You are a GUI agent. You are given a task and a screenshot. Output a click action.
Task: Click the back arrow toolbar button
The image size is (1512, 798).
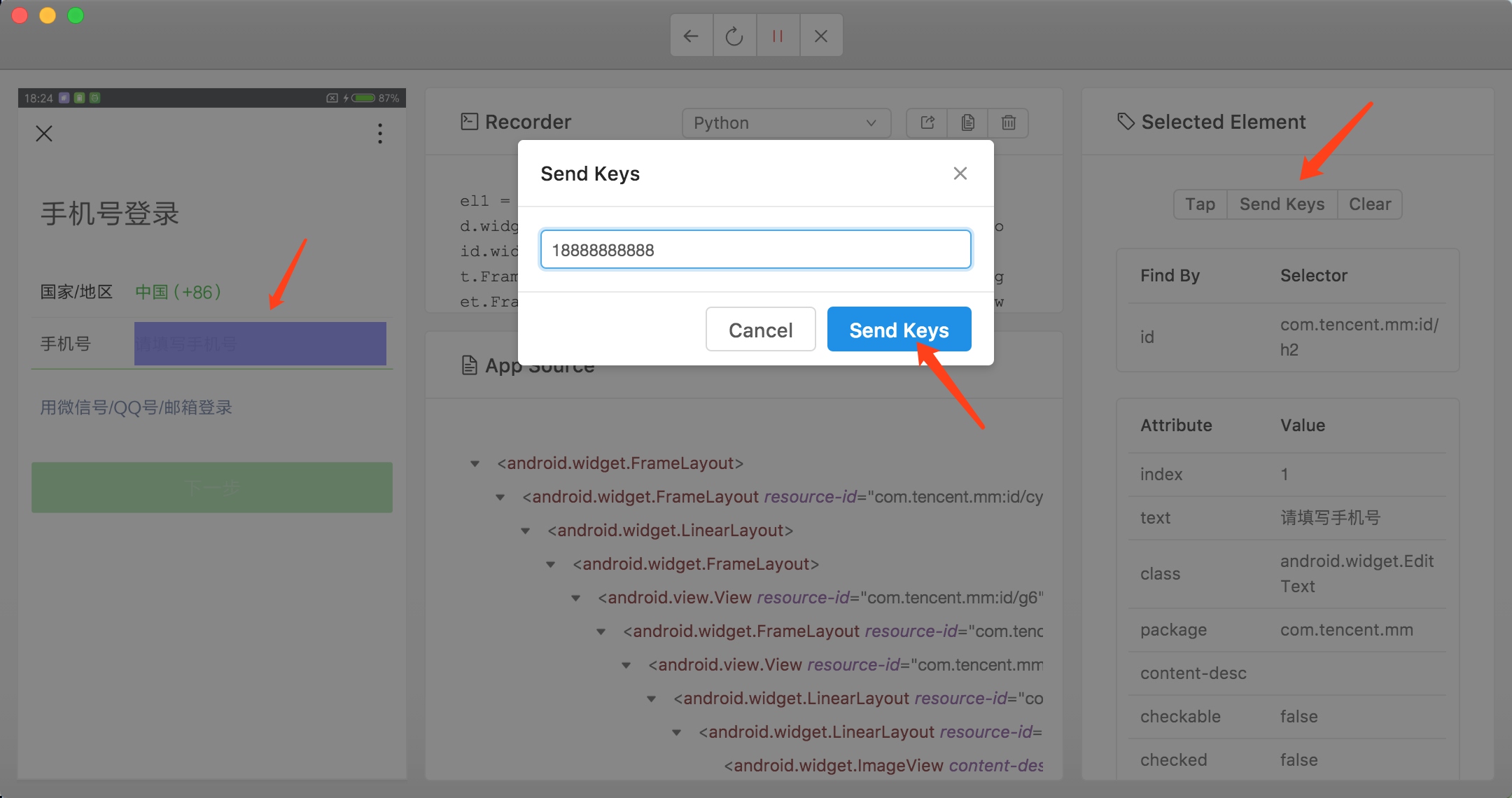click(x=692, y=36)
